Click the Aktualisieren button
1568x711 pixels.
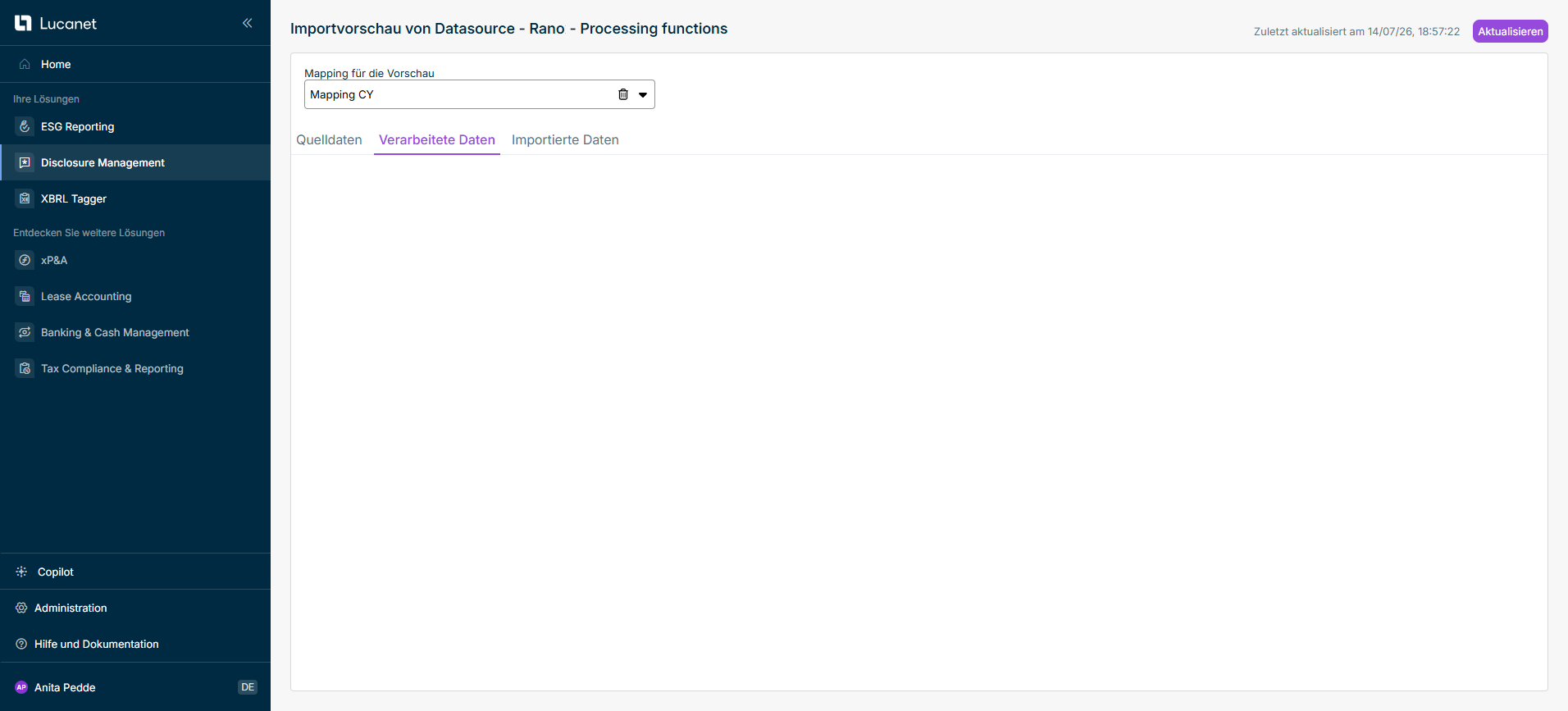pyautogui.click(x=1510, y=31)
